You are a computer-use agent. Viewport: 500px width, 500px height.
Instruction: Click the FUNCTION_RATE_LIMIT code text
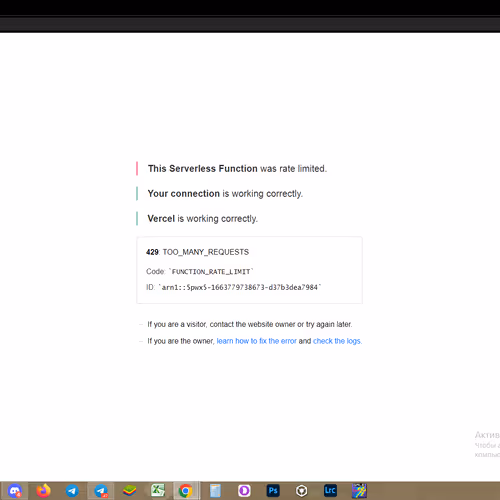pos(211,272)
